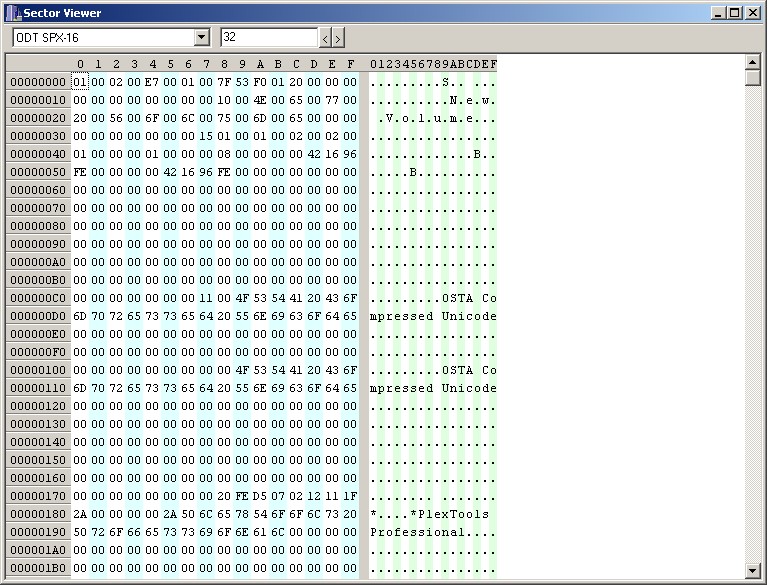
Task: Open the ODT SPX-16 drive dropdown
Action: [201, 37]
